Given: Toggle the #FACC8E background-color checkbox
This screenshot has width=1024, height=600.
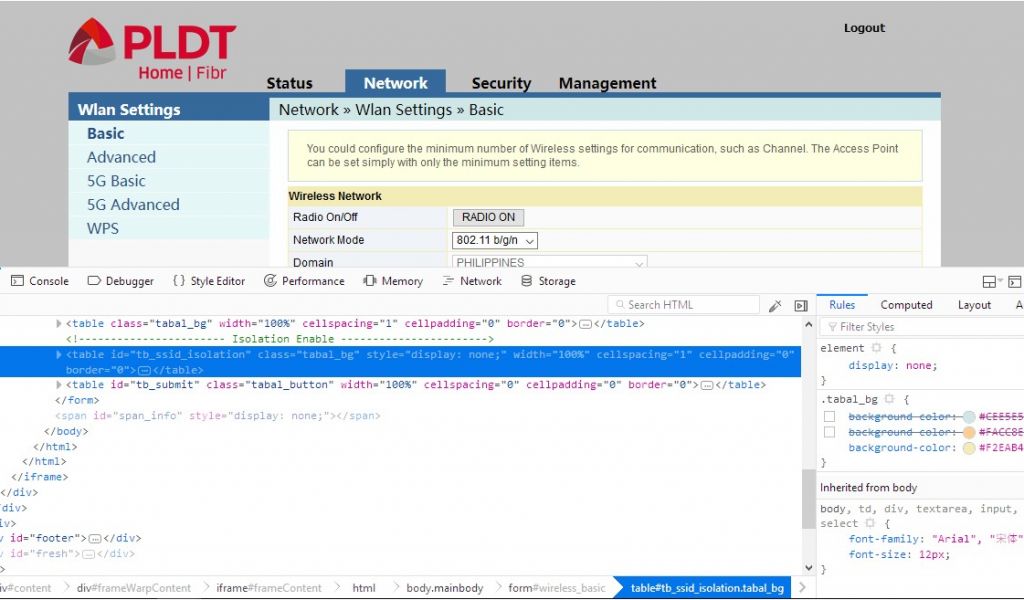Looking at the screenshot, I should pyautogui.click(x=829, y=432).
